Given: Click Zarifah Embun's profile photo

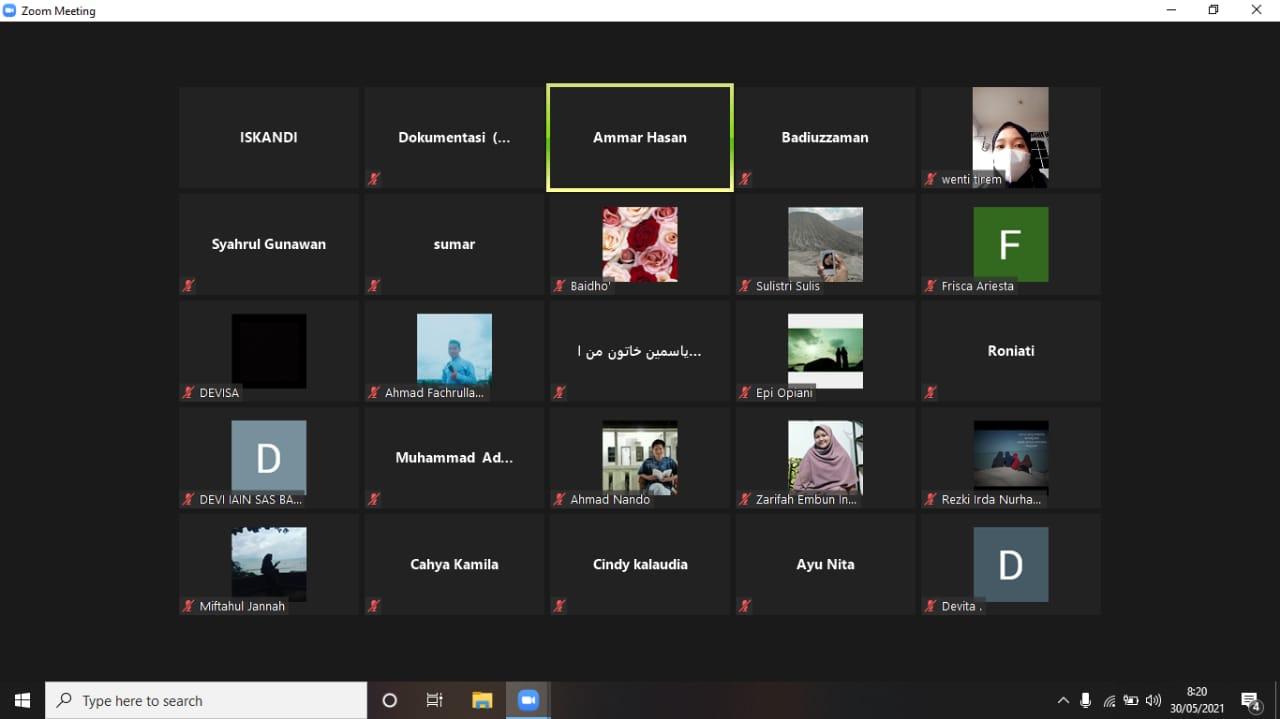Looking at the screenshot, I should 825,457.
